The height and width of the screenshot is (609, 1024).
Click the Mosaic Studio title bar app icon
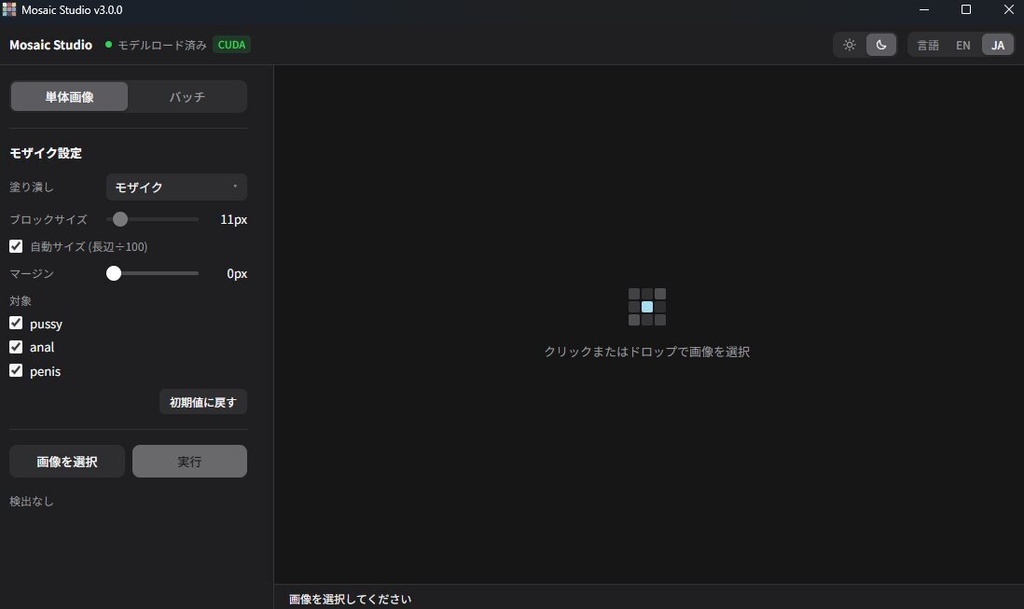[9, 10]
